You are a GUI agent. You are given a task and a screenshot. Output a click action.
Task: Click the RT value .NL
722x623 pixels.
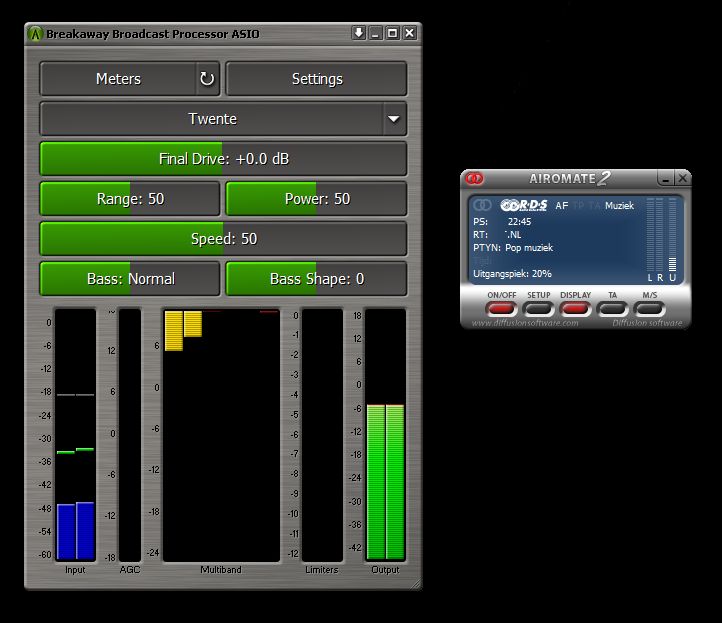(x=513, y=235)
